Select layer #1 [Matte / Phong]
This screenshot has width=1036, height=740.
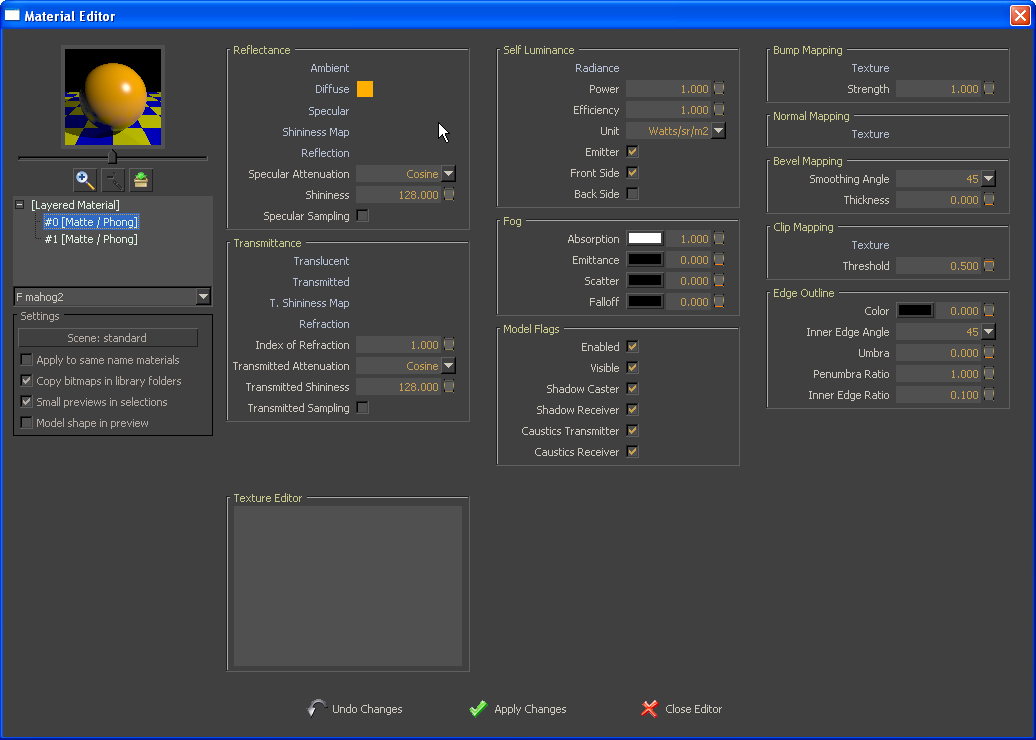91,239
